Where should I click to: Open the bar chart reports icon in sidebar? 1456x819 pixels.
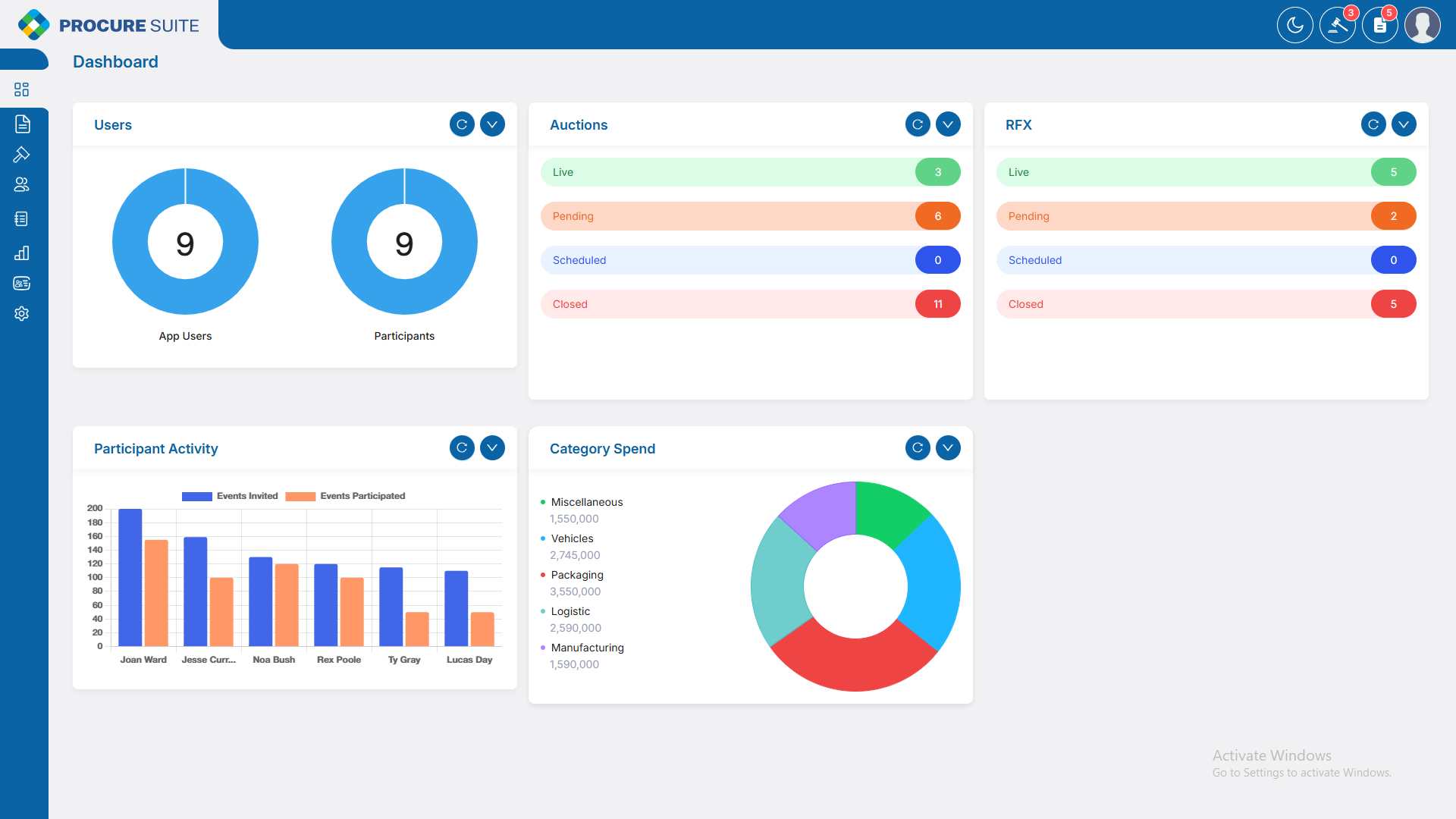point(21,253)
